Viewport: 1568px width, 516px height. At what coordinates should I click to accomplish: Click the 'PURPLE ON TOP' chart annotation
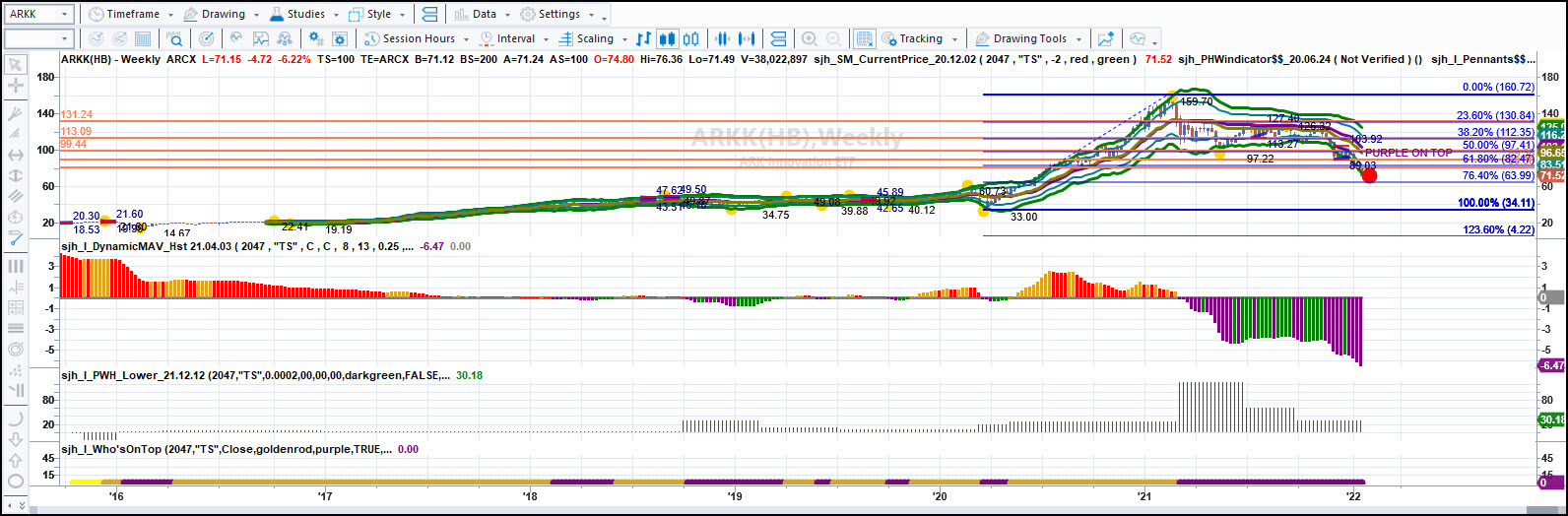pyautogui.click(x=1408, y=153)
